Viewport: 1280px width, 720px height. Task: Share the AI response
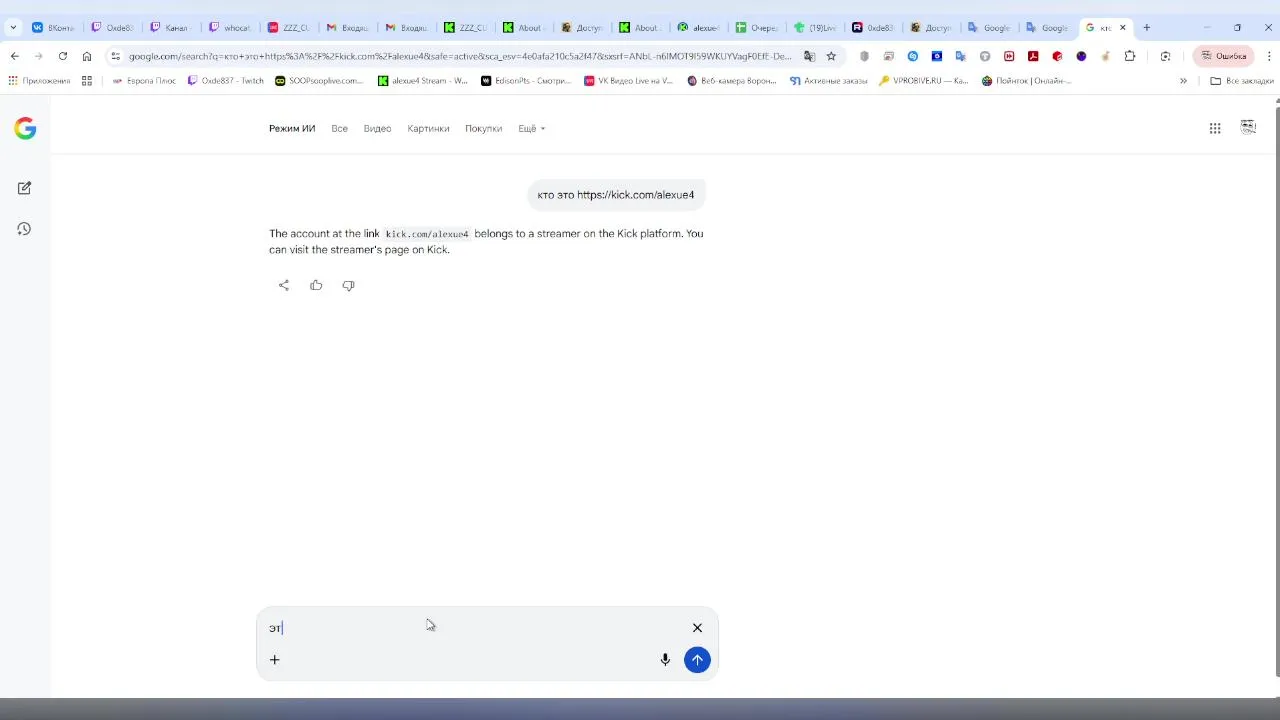284,285
